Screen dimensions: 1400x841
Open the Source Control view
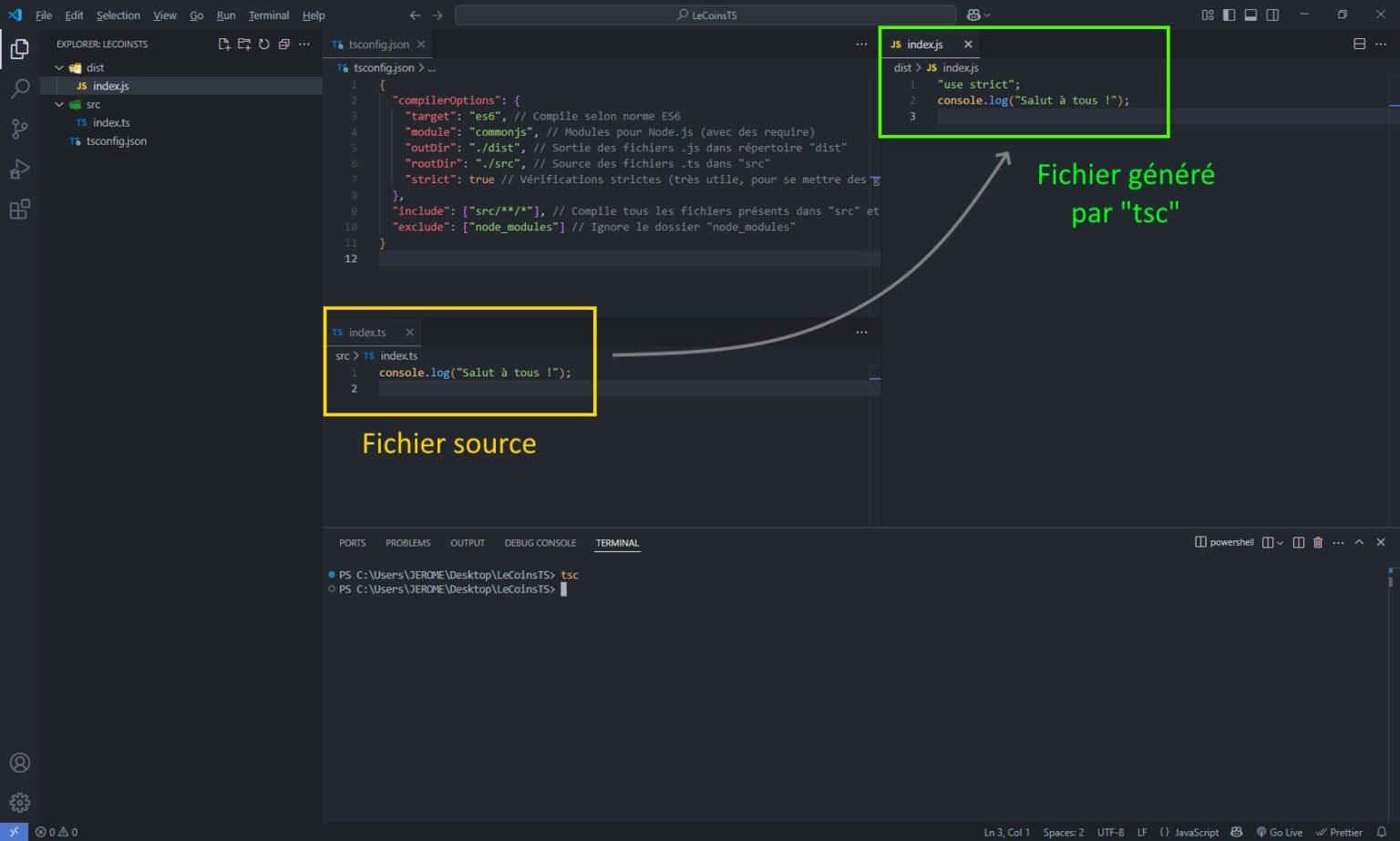20,128
